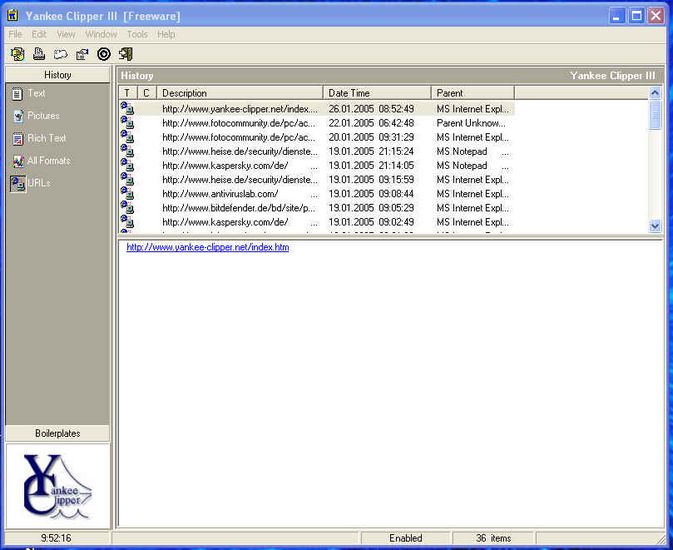This screenshot has height=550, width=673.
Task: Click the URL type icon of the yankee-clipper.net row
Action: point(127,108)
